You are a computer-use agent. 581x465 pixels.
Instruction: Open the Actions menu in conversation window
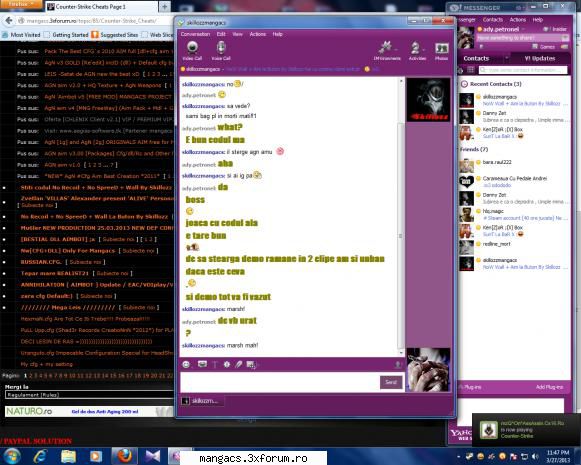[258, 34]
